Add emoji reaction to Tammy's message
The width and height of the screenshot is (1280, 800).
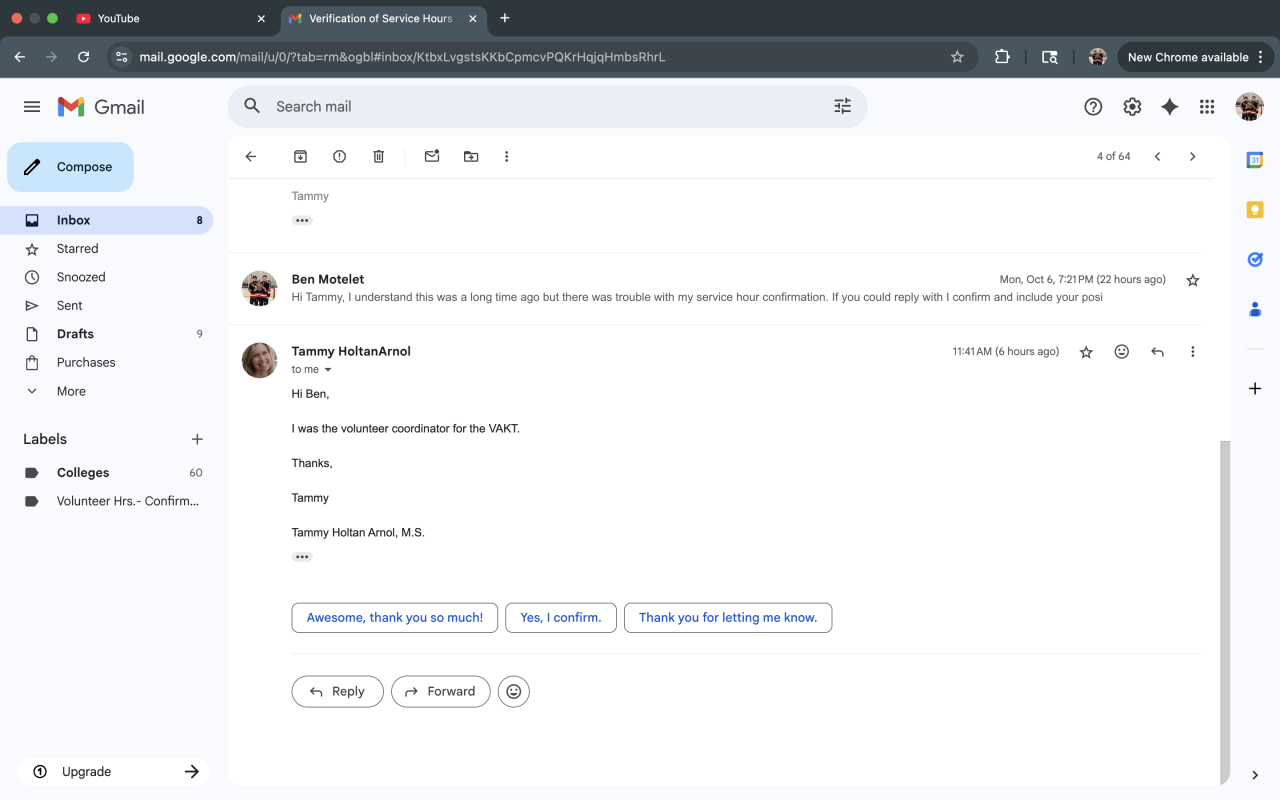coord(1122,352)
